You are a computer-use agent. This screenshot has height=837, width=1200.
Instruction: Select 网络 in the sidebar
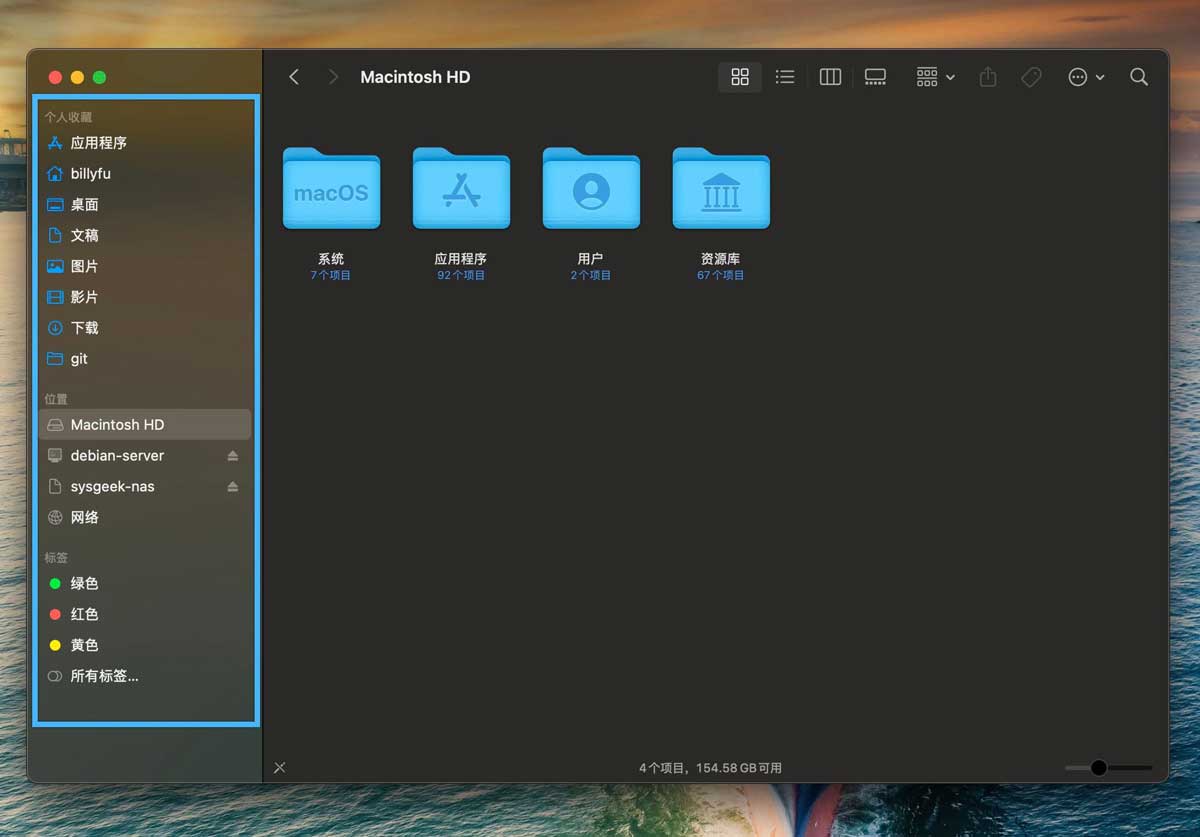point(84,518)
